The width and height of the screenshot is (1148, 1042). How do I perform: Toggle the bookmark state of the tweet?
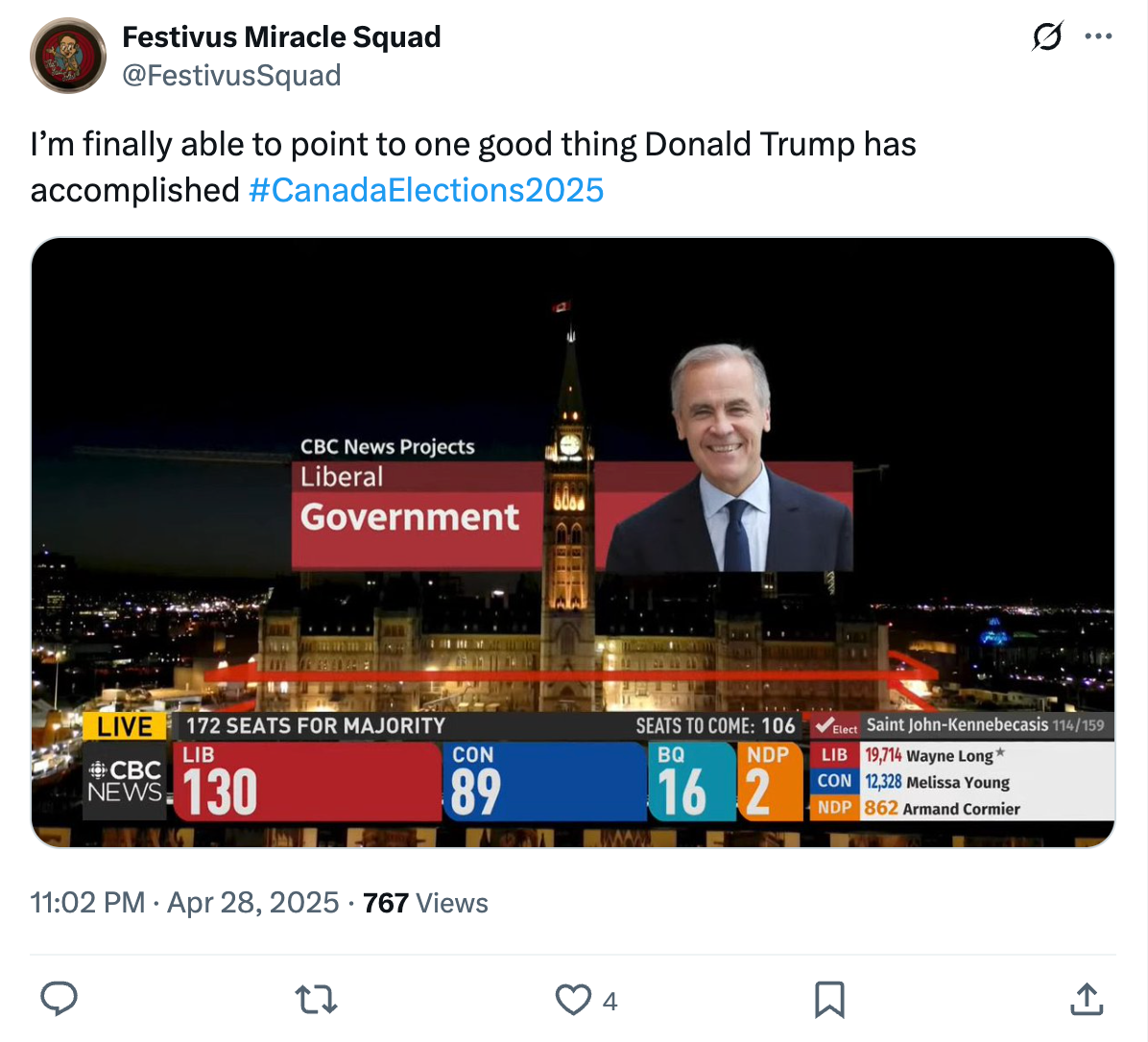pos(831,999)
